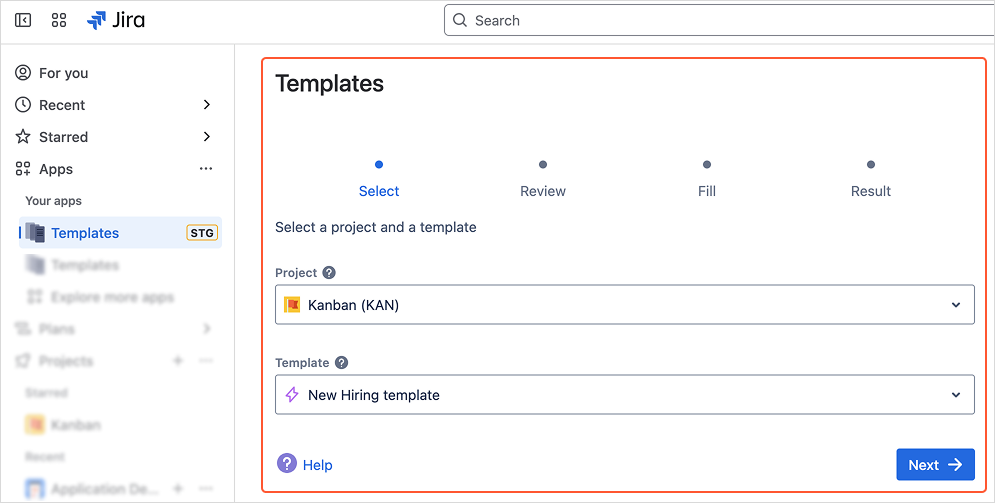Expand the Recent menu chevron
Image resolution: width=995 pixels, height=503 pixels.
(x=206, y=105)
